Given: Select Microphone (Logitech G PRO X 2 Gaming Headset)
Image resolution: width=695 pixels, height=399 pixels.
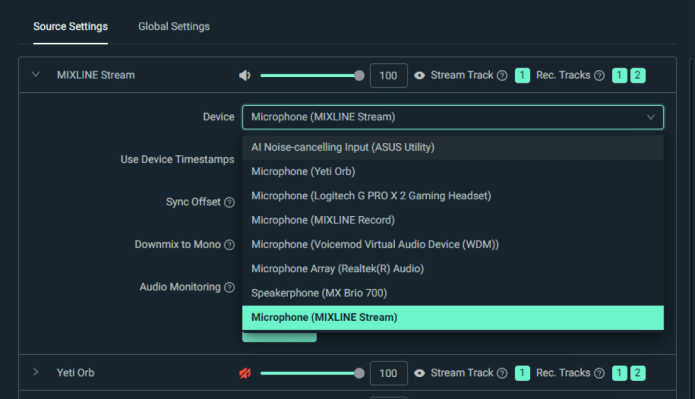Looking at the screenshot, I should click(453, 196).
